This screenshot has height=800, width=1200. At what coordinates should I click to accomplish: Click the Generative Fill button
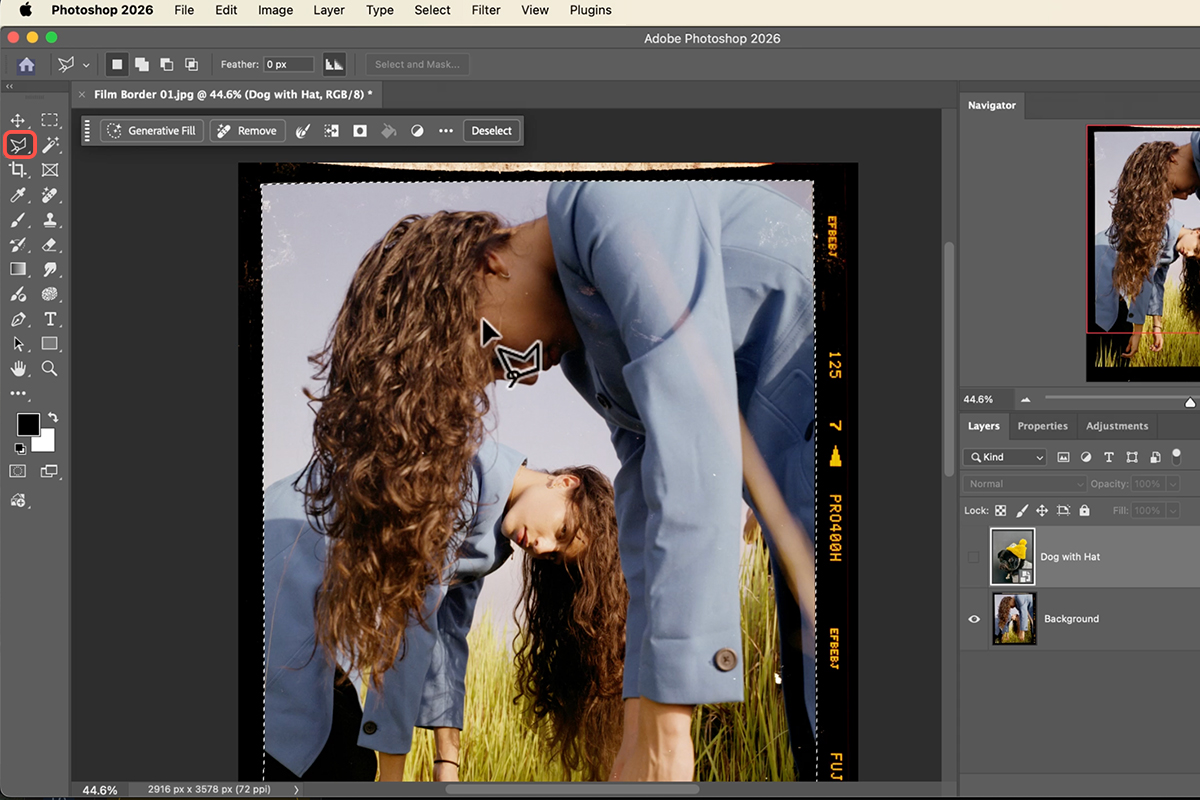152,131
